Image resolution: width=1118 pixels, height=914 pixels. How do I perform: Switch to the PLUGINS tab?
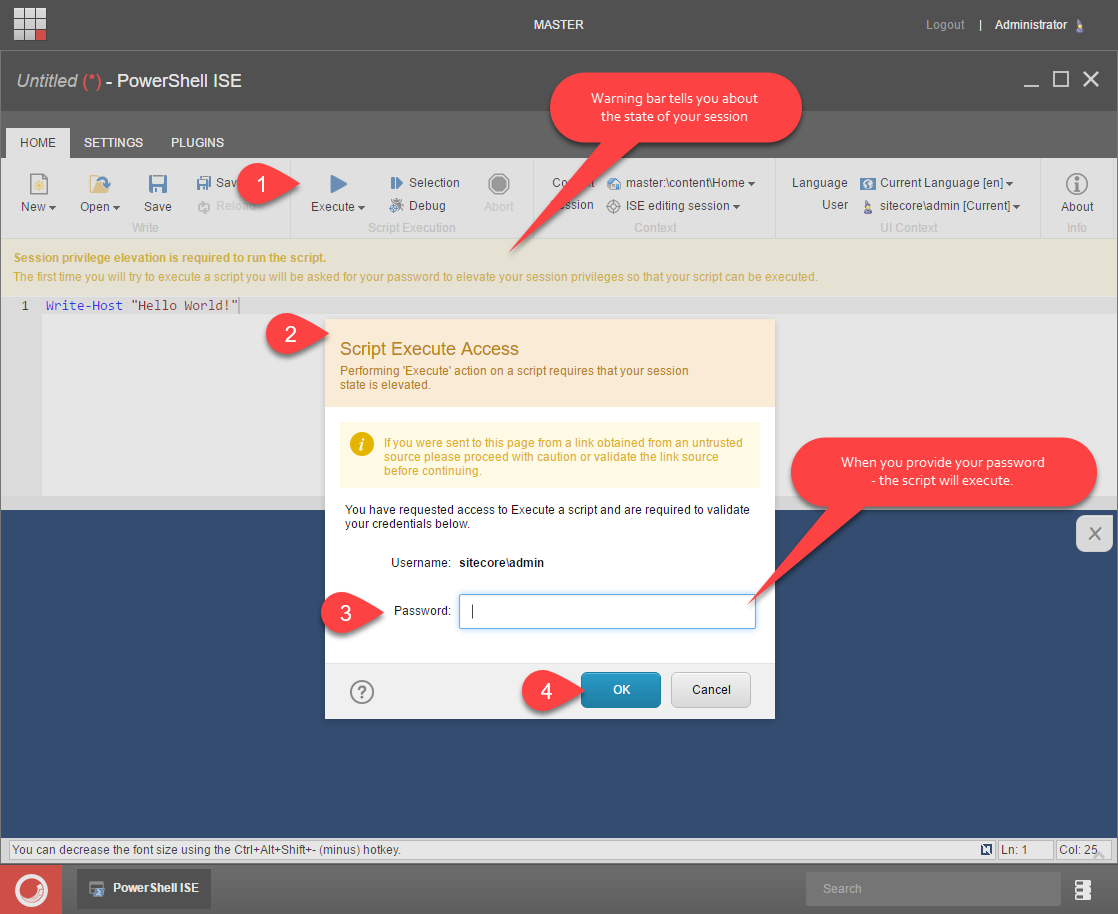coord(197,143)
